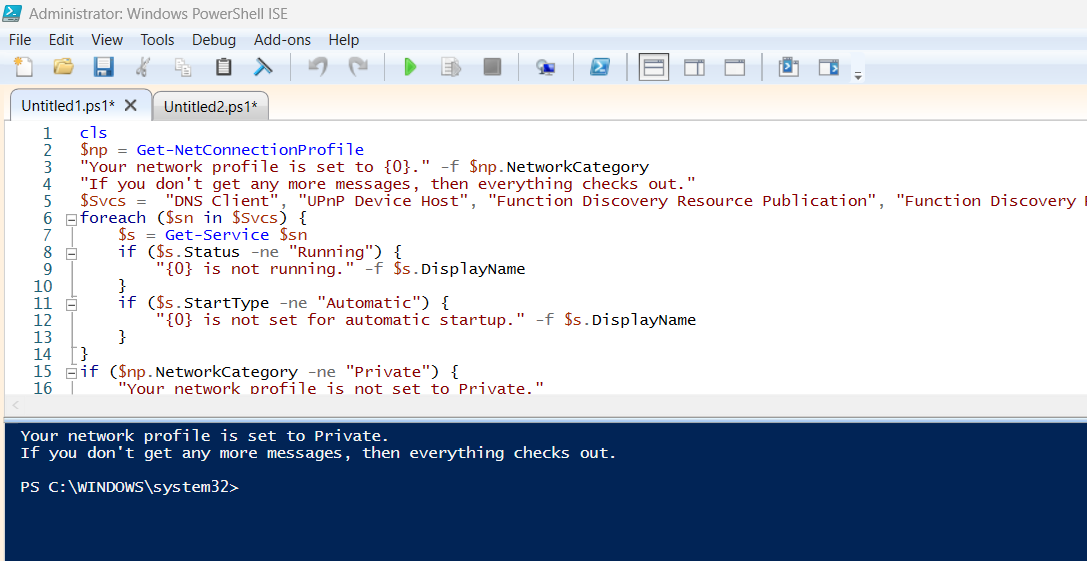Collapse the NetworkCategory if block on line 15
Viewport: 1087px width, 561px height.
click(71, 372)
